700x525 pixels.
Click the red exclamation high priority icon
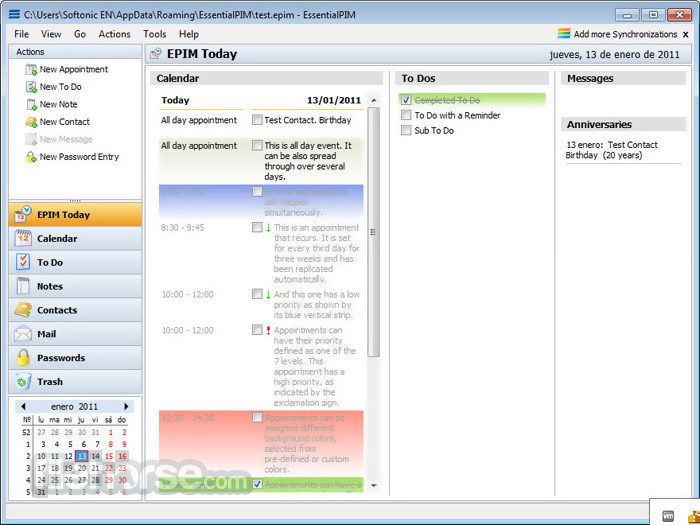point(268,330)
